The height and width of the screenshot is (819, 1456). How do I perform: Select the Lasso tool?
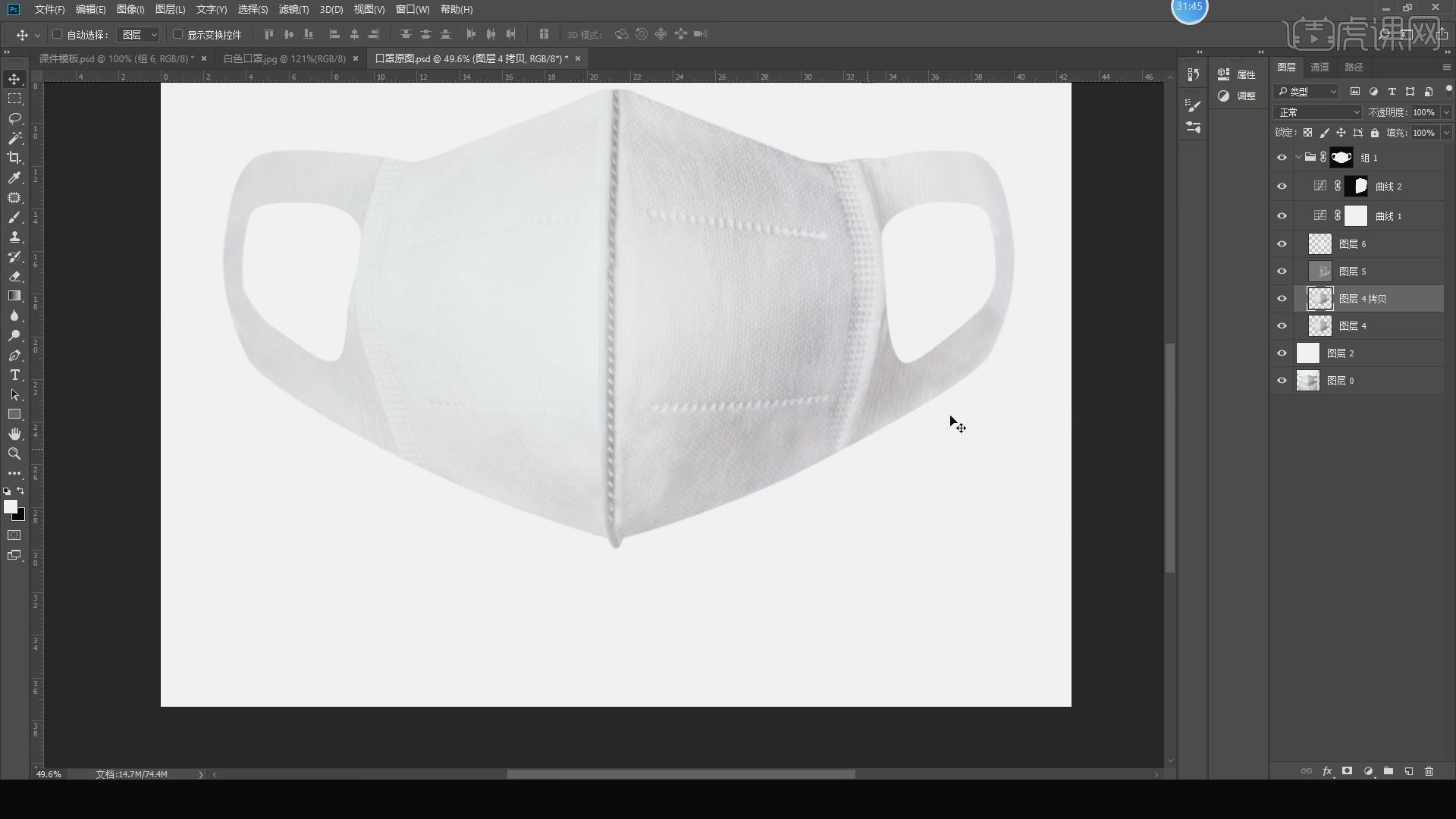tap(14, 118)
